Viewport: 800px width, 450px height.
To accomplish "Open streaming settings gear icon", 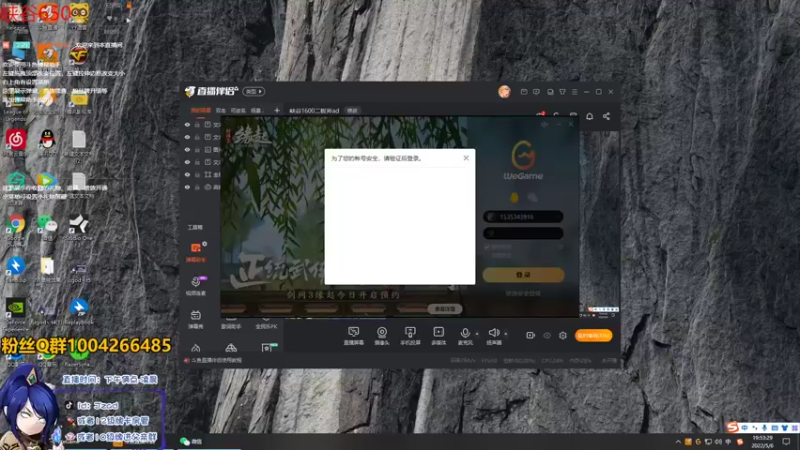I will coord(563,336).
